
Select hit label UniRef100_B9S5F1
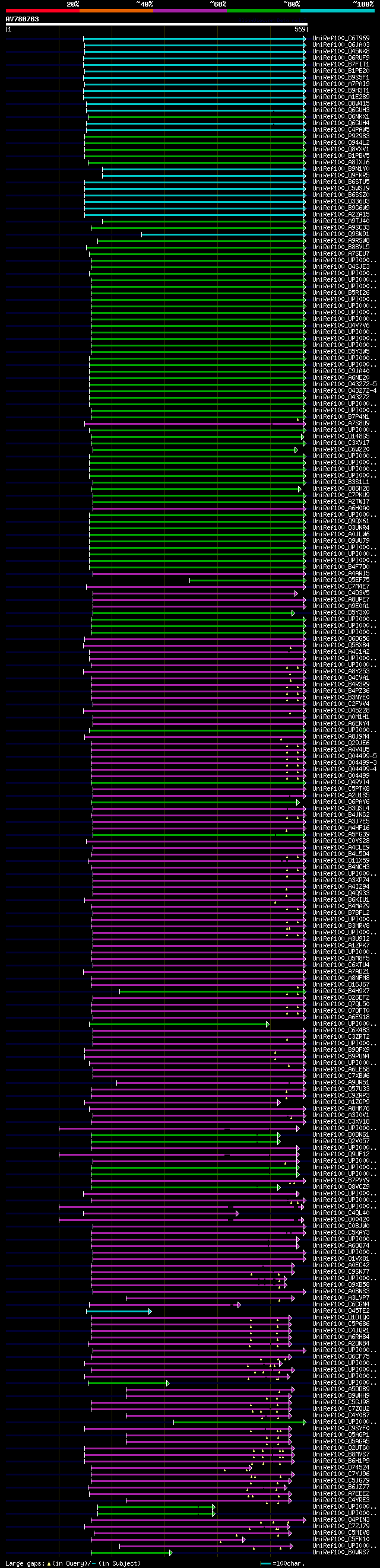click(x=341, y=77)
